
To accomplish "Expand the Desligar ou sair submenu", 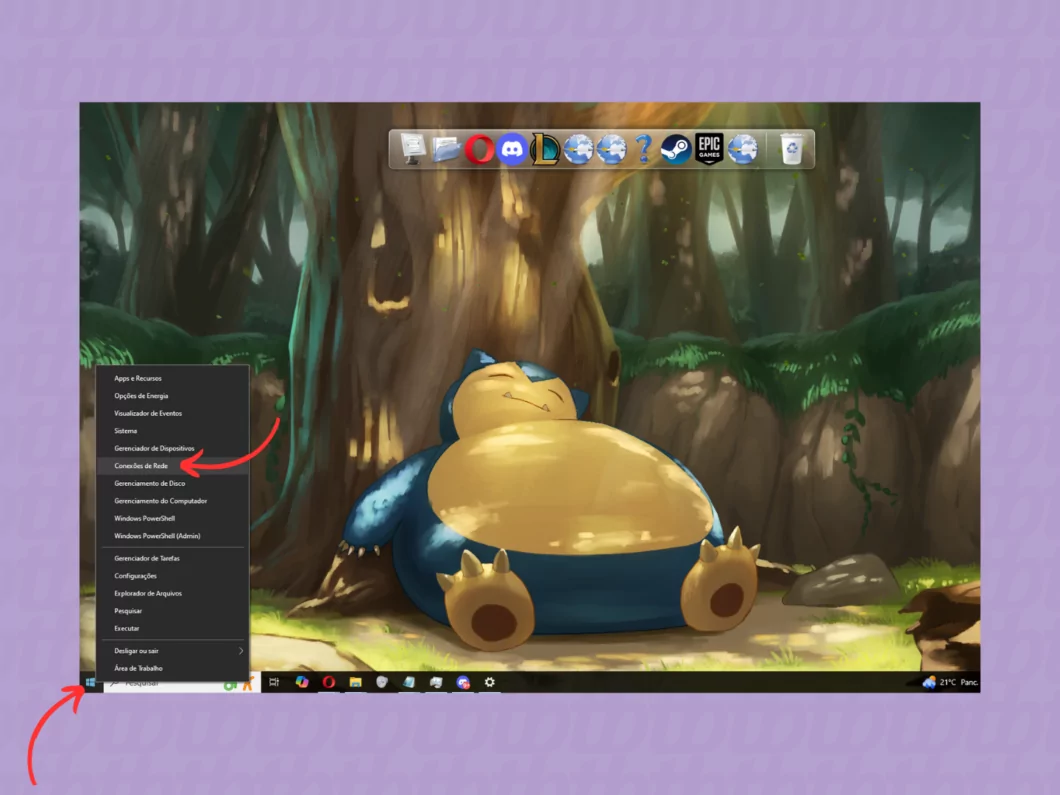I will tap(172, 651).
